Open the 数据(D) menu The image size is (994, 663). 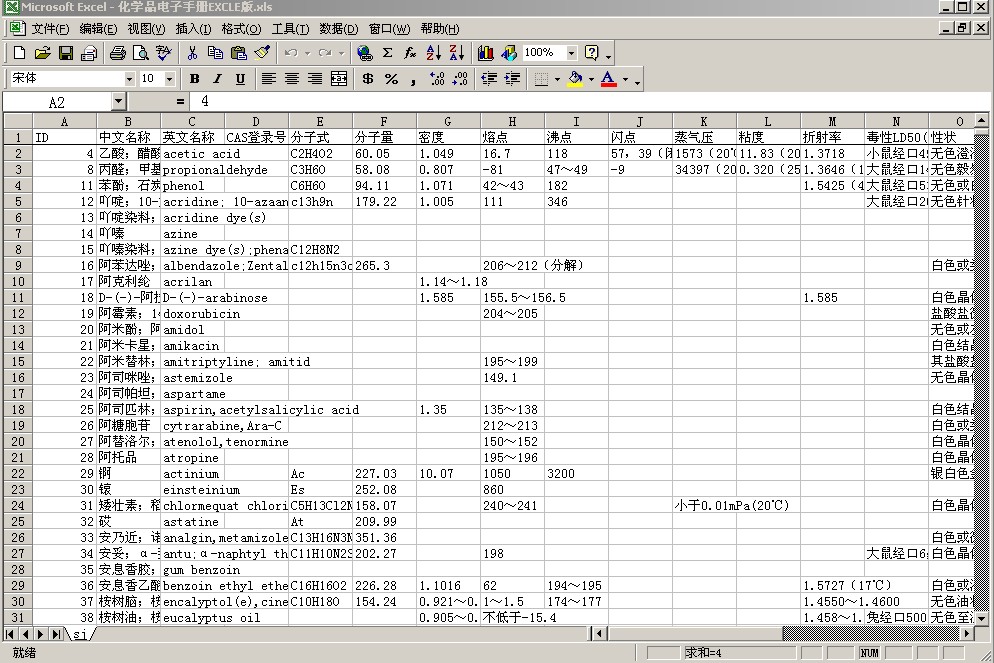339,29
